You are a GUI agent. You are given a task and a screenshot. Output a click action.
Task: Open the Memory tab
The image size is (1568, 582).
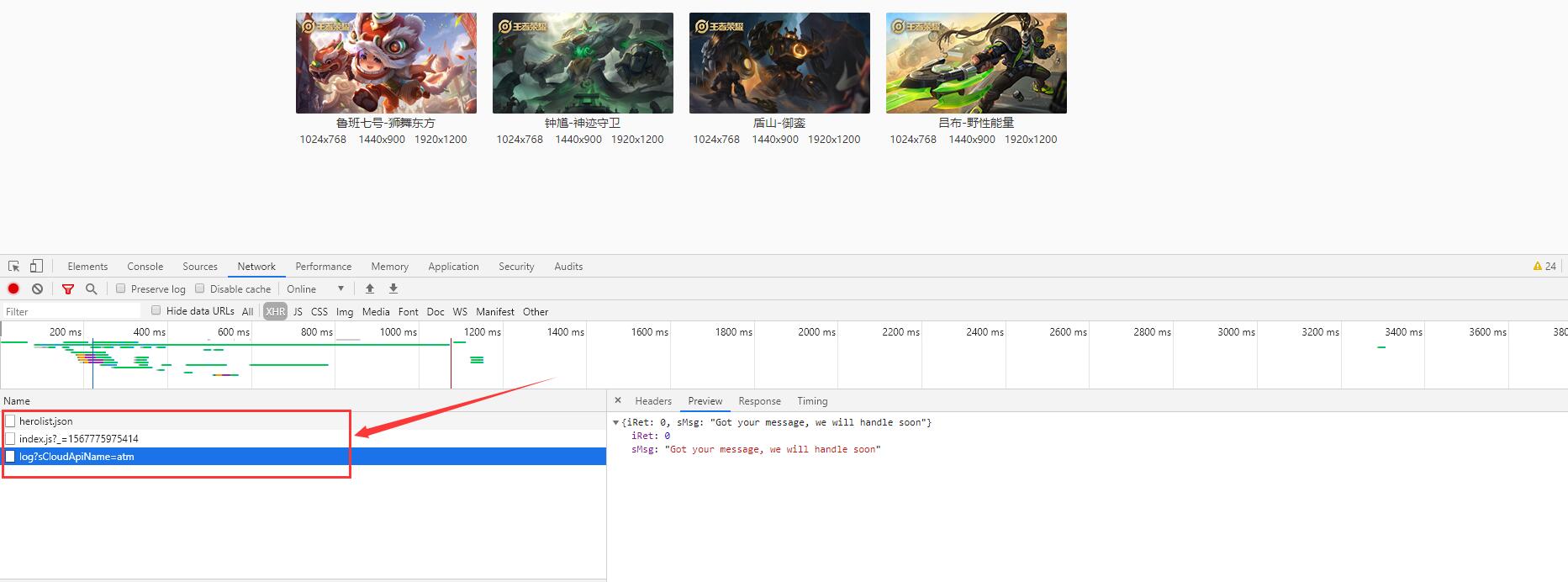390,267
